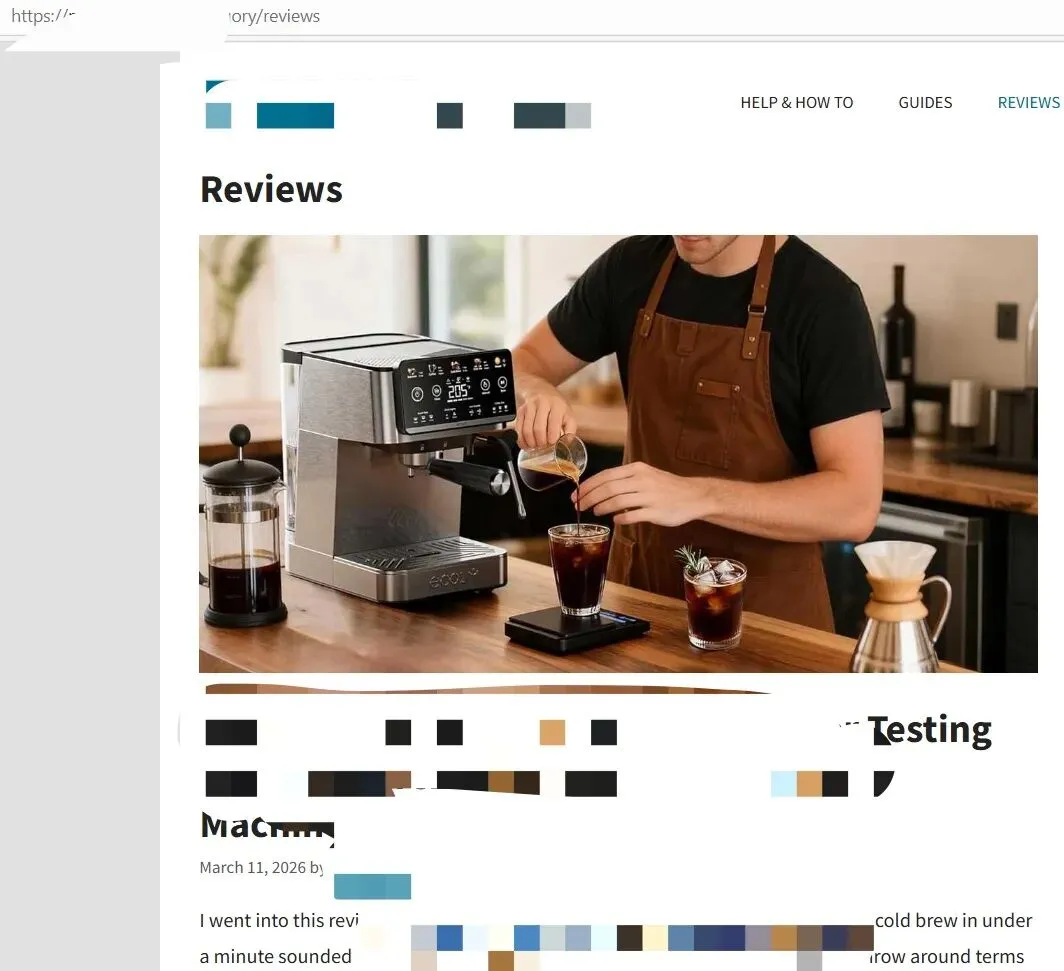Click the excerpt text "cold brew in under"
Viewport: 1064px width, 971px height.
[953, 921]
